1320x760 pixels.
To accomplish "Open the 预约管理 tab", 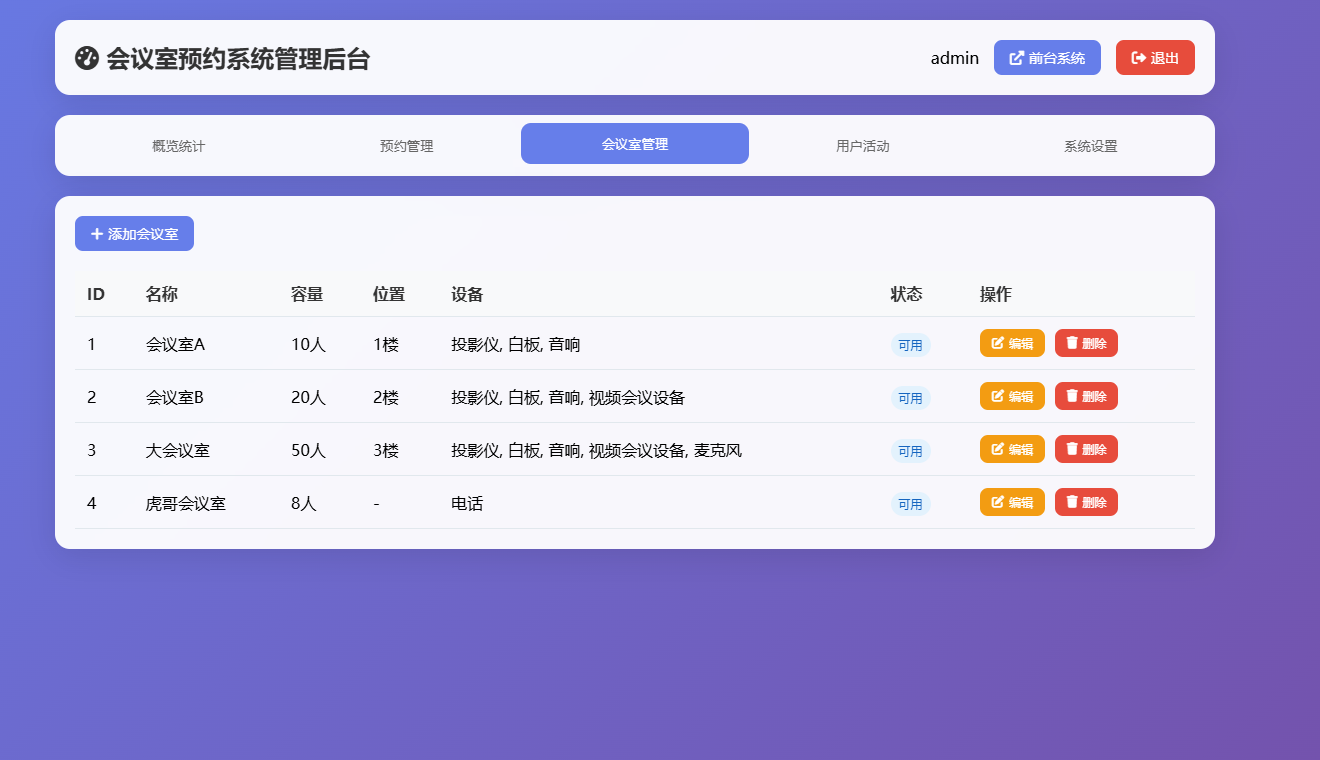I will click(x=406, y=144).
